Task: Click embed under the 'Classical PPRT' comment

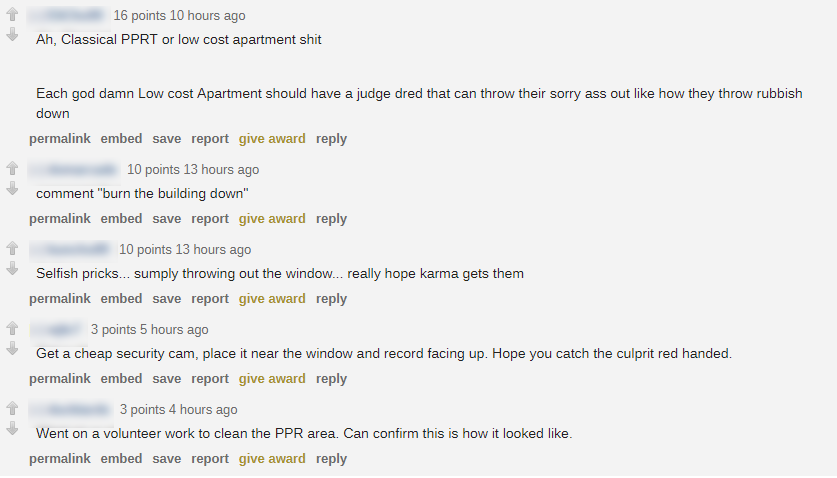Action: pyautogui.click(x=121, y=139)
